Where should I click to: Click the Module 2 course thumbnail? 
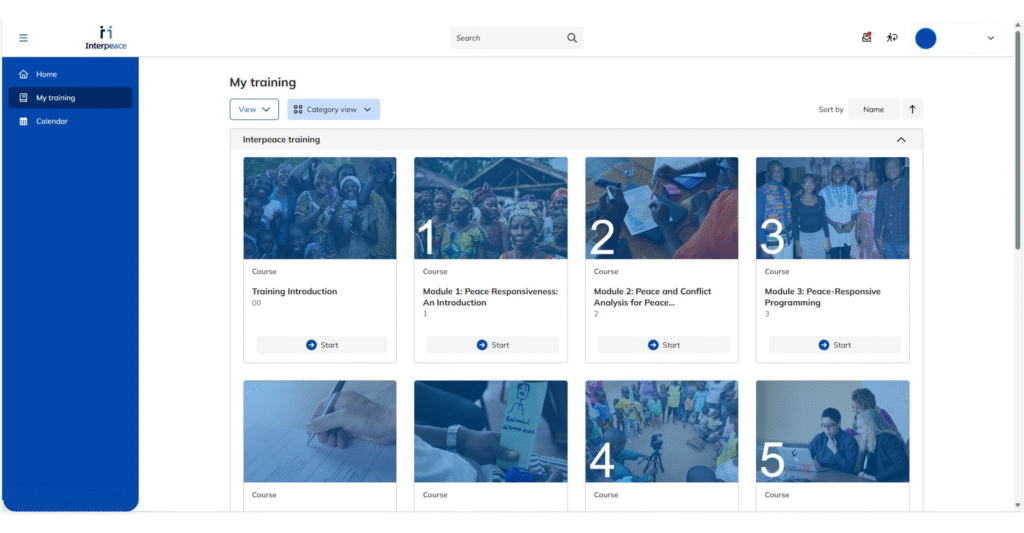(661, 208)
